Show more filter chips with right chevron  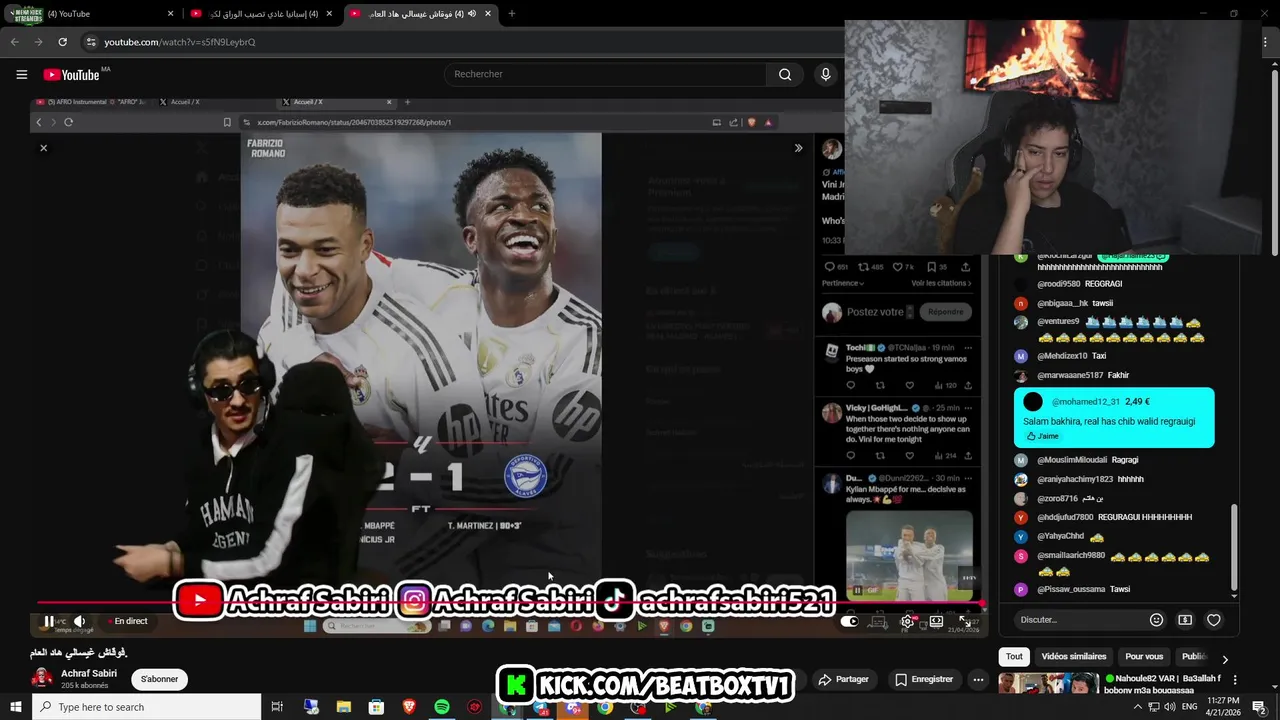pos(1225,659)
